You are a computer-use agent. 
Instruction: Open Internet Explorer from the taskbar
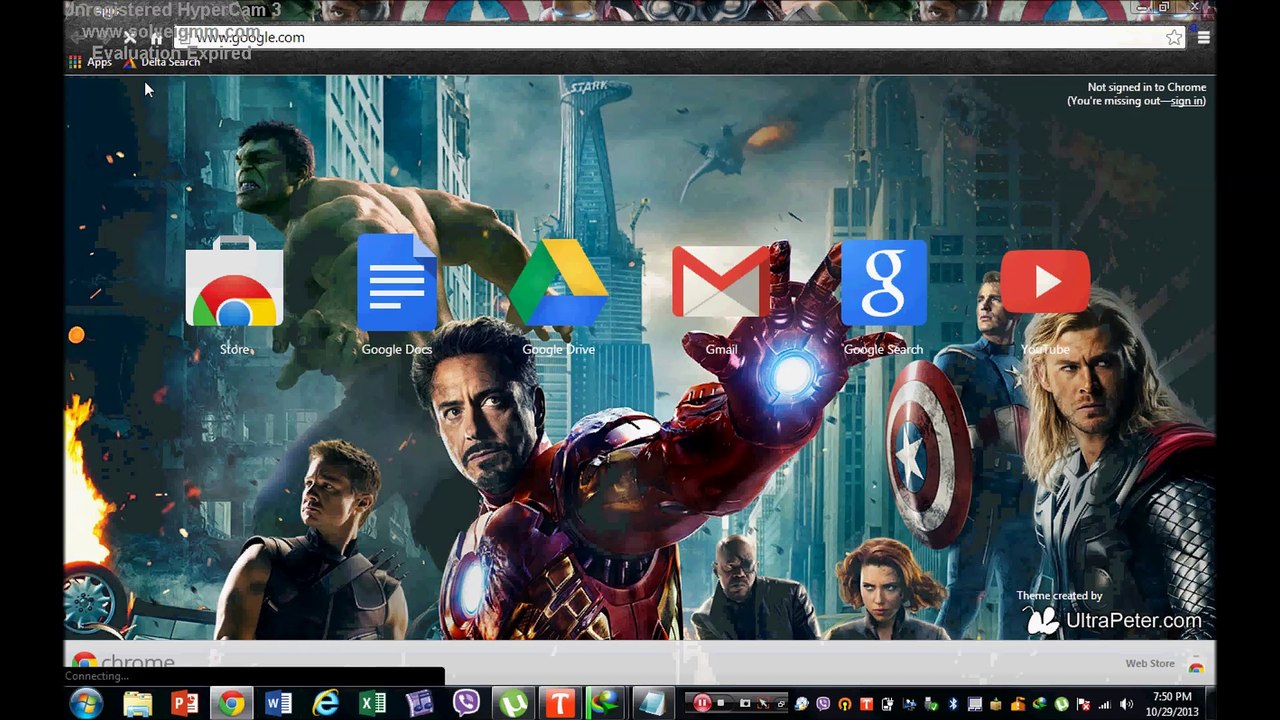tap(326, 703)
